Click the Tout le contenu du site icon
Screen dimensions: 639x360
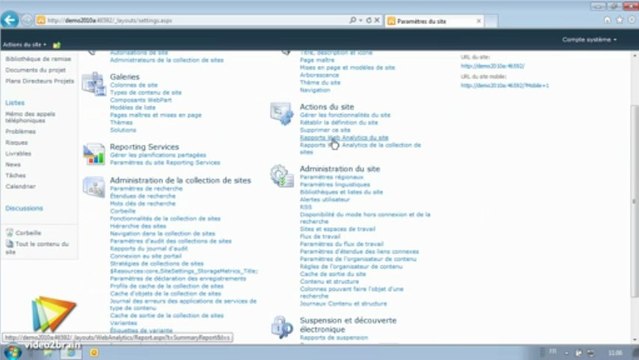tap(10, 244)
